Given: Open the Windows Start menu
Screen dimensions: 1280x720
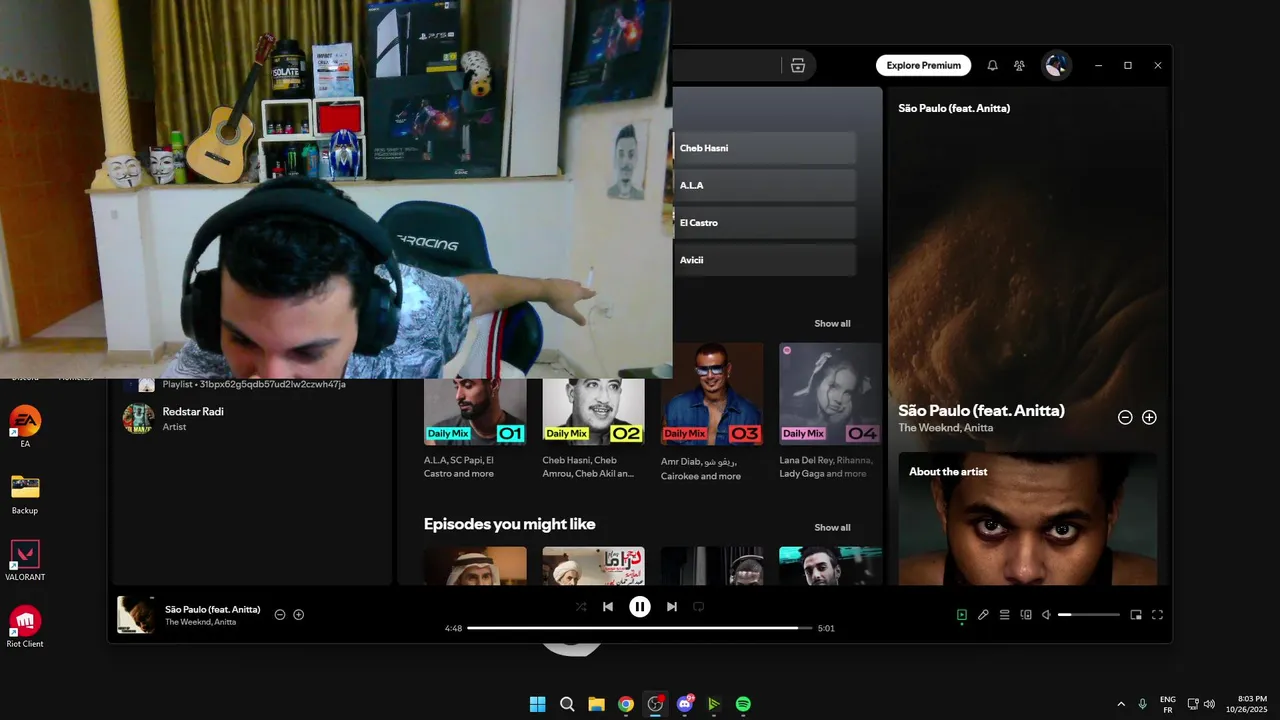Looking at the screenshot, I should point(537,704).
